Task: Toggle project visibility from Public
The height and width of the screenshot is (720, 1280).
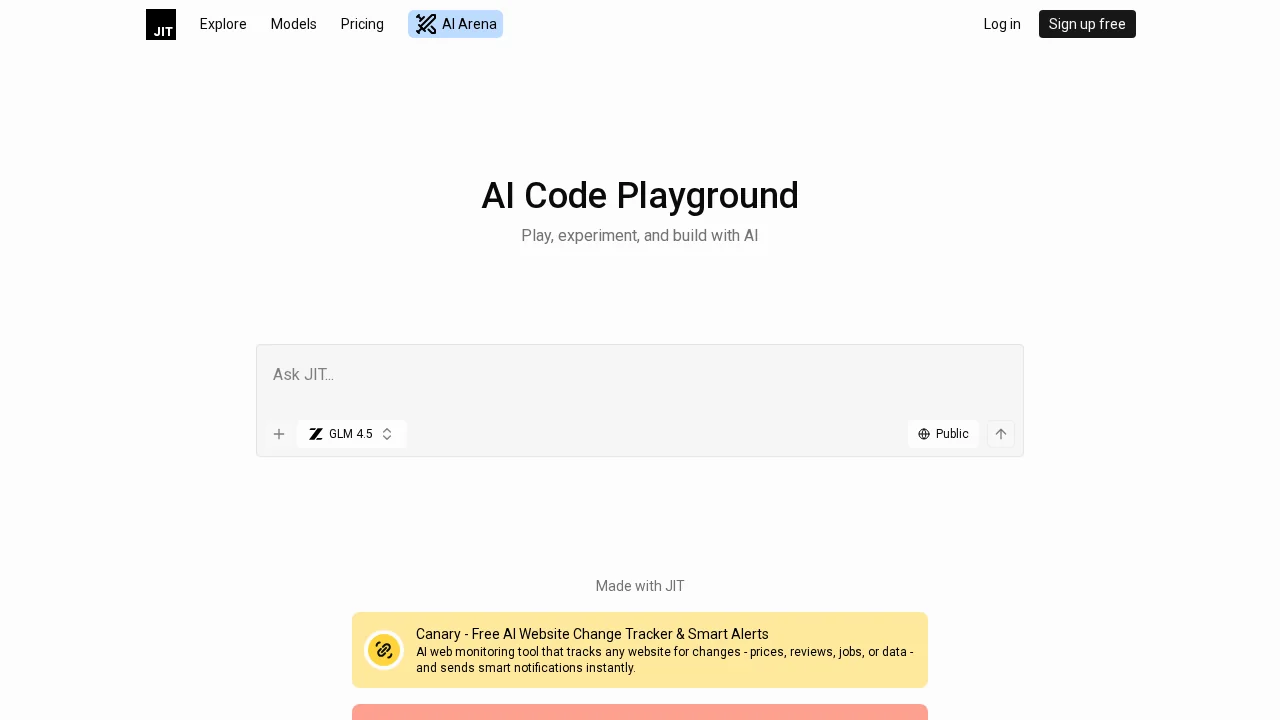Action: point(943,434)
